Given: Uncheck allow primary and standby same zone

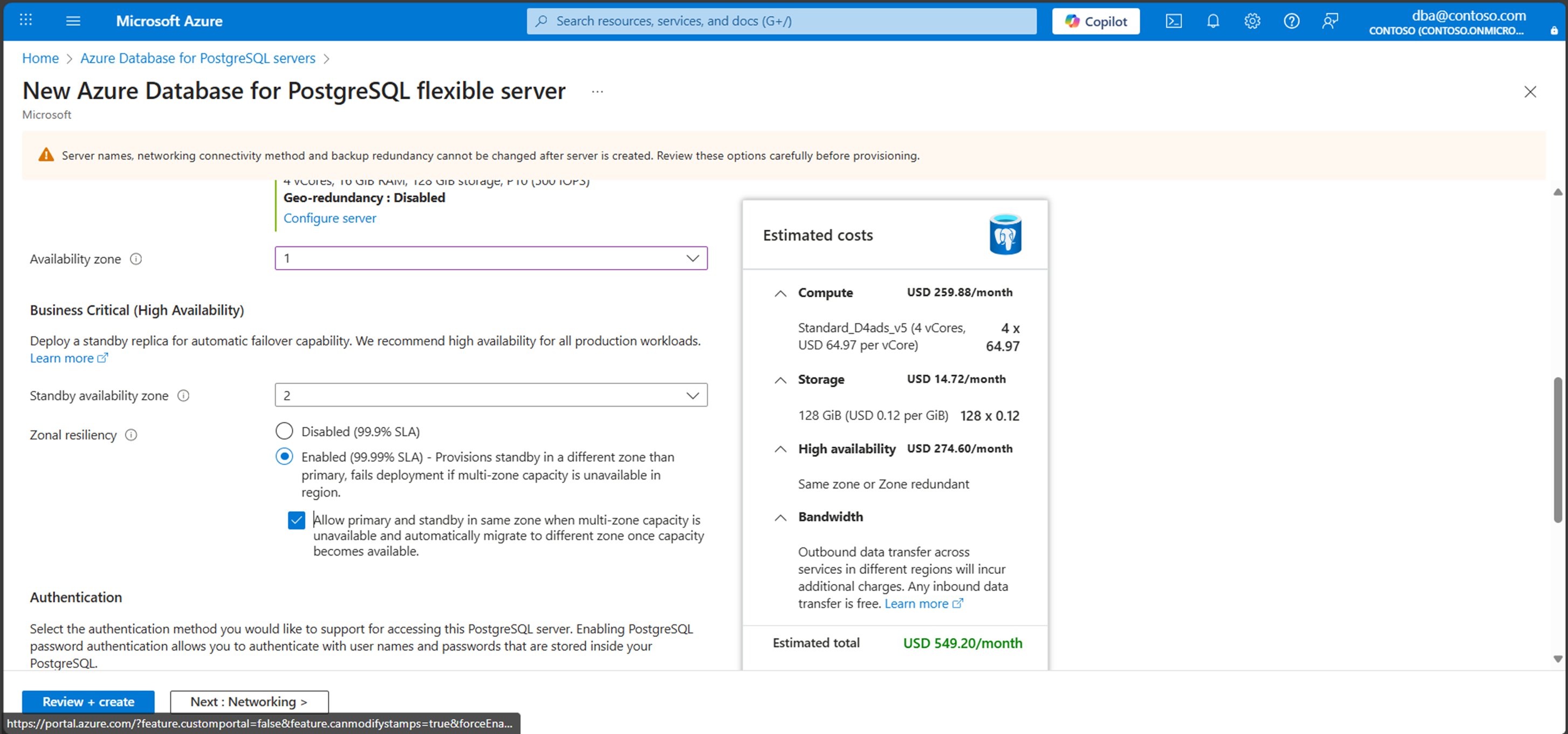Looking at the screenshot, I should (x=297, y=520).
